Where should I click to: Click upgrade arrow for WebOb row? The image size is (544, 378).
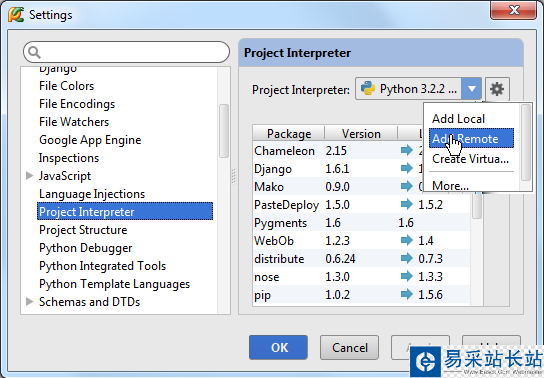tap(406, 240)
